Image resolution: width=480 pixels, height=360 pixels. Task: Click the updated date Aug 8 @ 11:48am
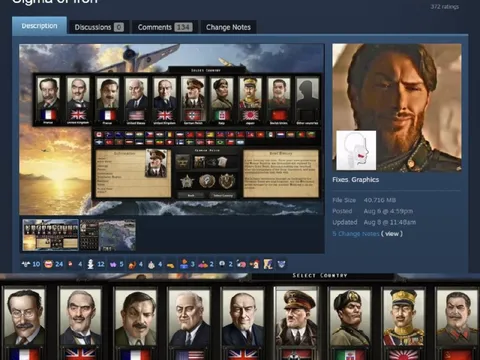pyautogui.click(x=390, y=222)
